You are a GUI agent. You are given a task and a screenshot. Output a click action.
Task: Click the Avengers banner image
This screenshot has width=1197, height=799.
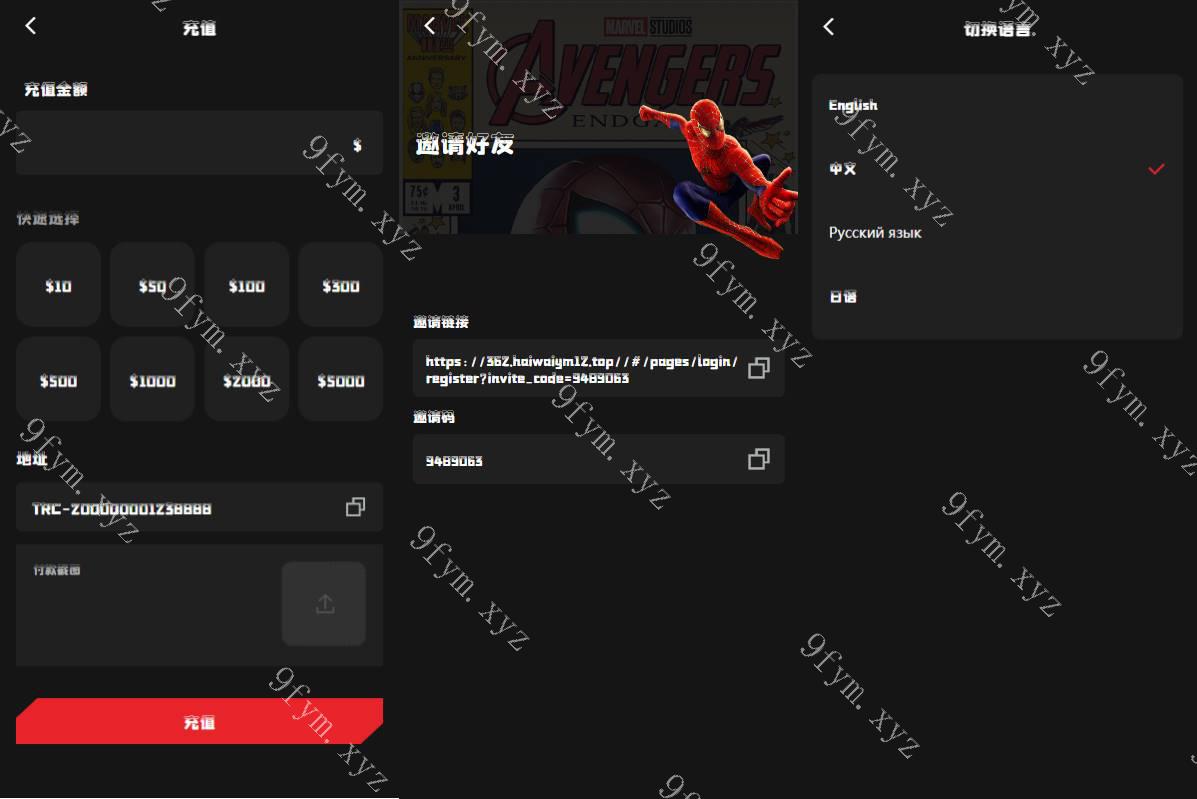coord(598,117)
